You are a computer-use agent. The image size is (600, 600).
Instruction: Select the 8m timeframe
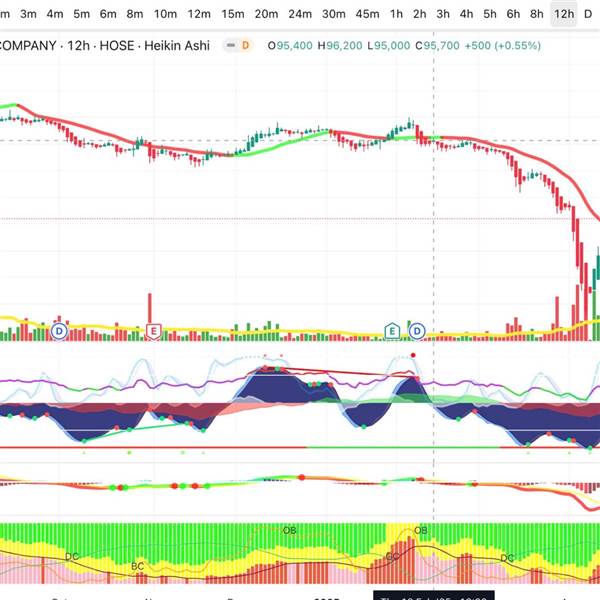point(135,14)
